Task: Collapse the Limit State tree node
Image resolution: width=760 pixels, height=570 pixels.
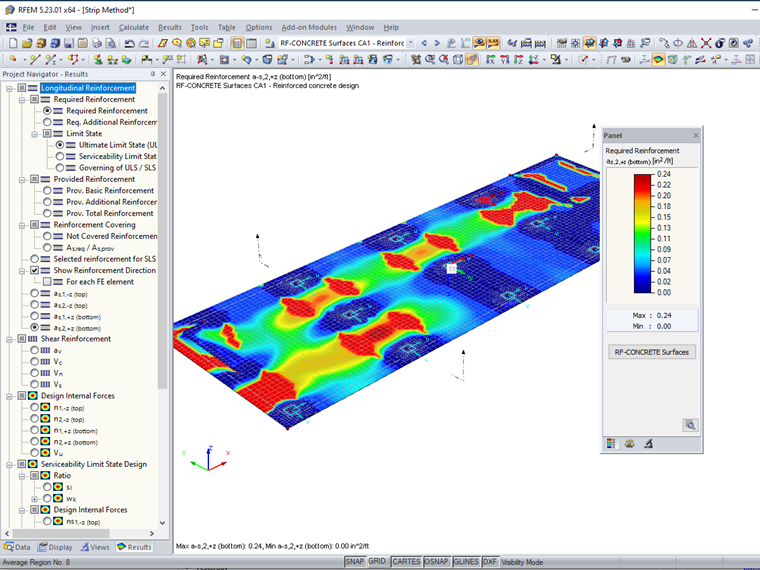Action: point(34,134)
